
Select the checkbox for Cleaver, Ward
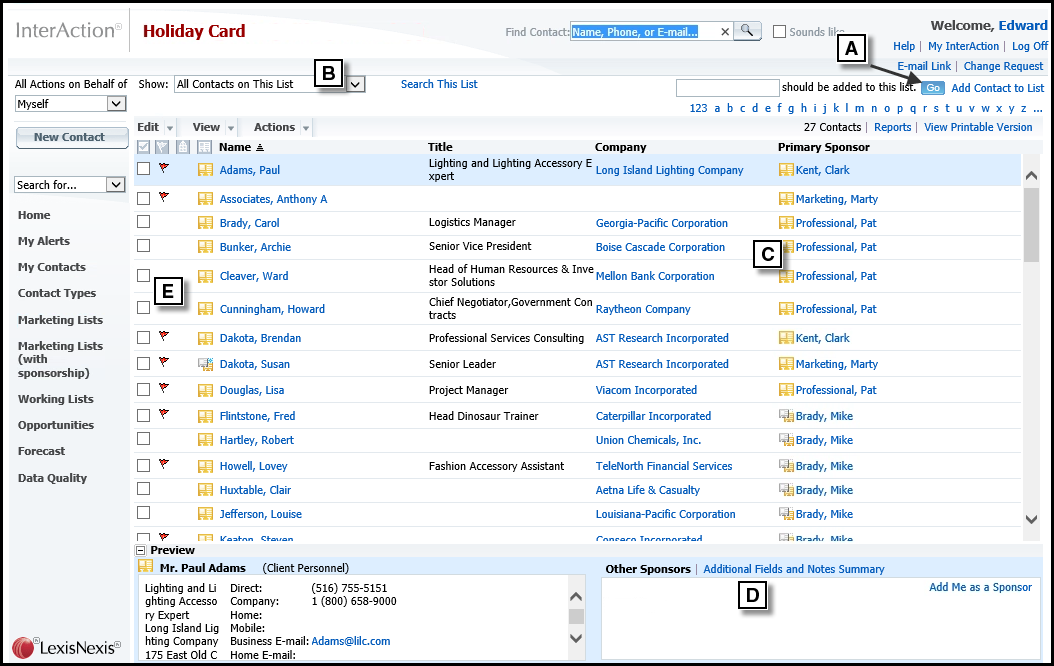click(x=143, y=276)
